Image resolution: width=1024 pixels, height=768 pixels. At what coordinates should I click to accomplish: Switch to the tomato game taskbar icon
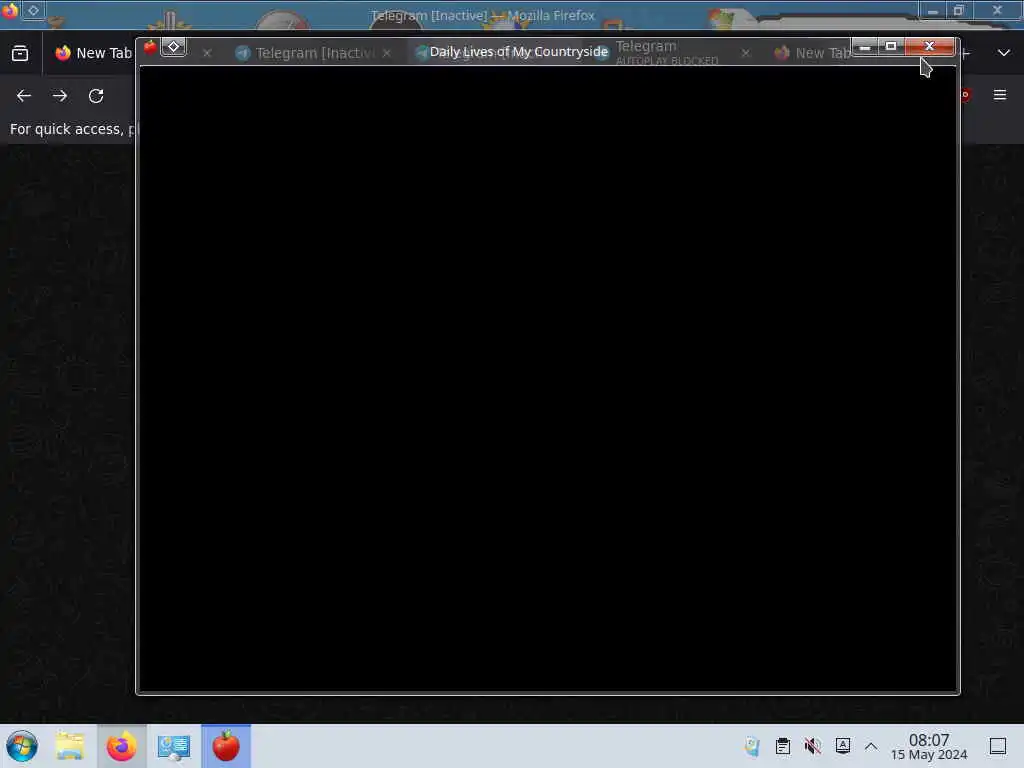click(x=226, y=746)
